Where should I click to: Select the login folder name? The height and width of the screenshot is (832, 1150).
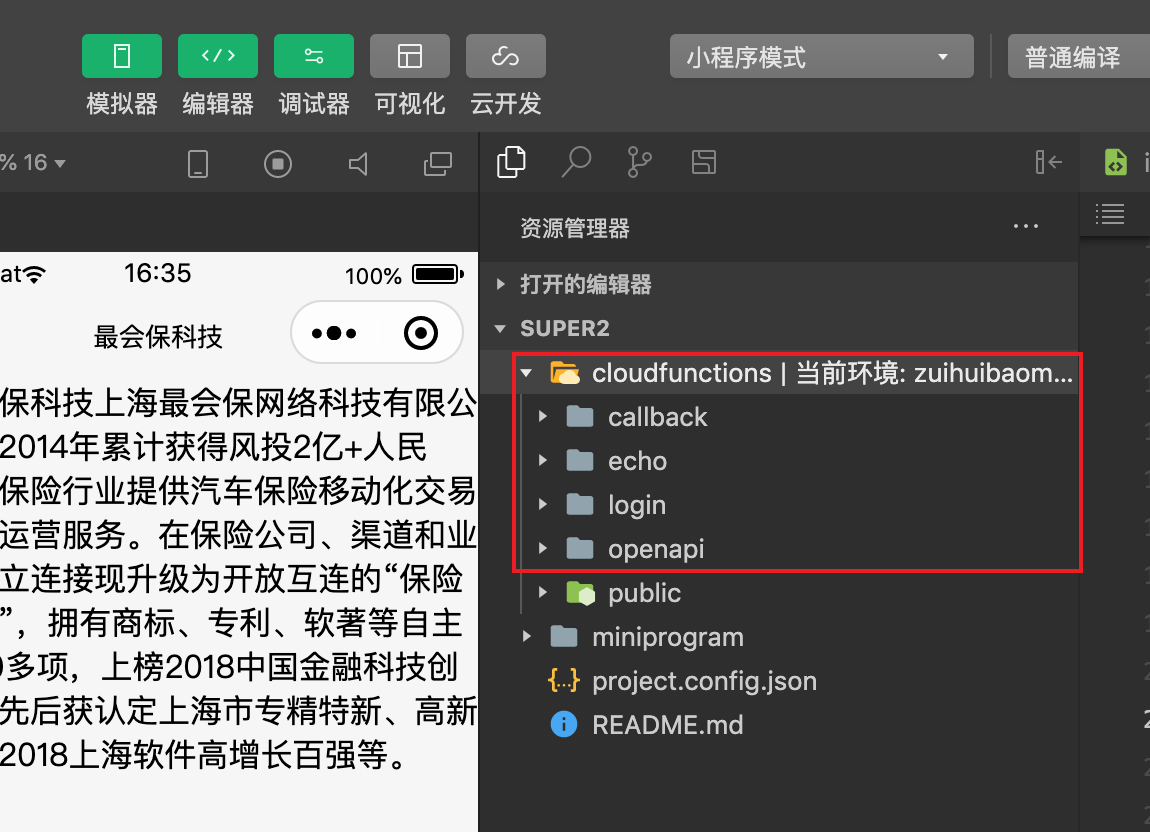point(637,505)
